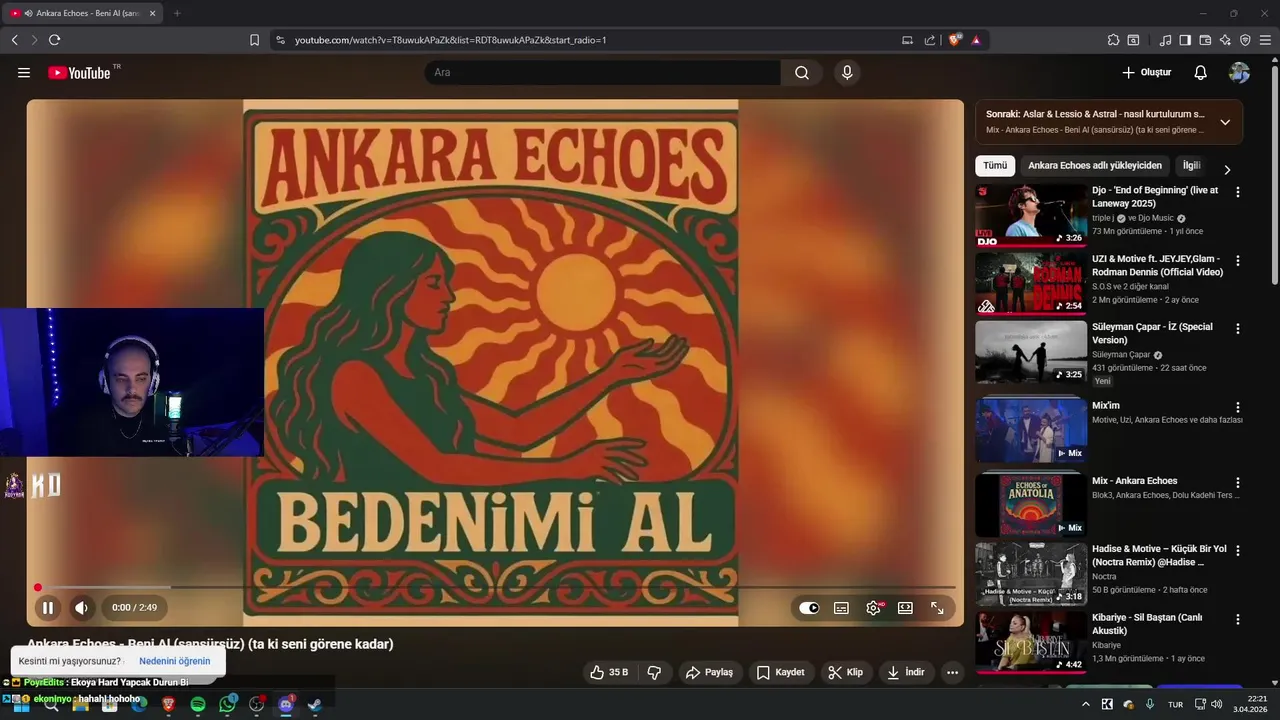Image resolution: width=1280 pixels, height=720 pixels.
Task: Open Brave Wallet icon
Action: 1205,40
